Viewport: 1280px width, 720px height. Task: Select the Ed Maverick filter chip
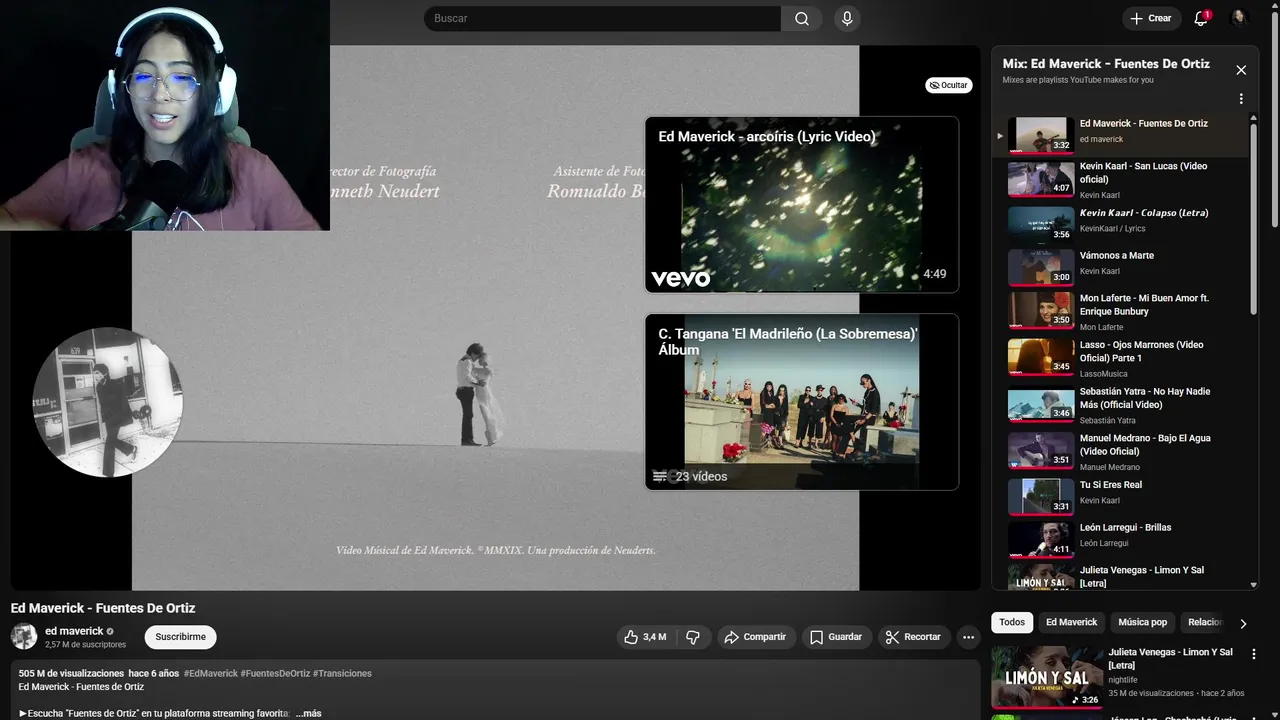click(1071, 622)
